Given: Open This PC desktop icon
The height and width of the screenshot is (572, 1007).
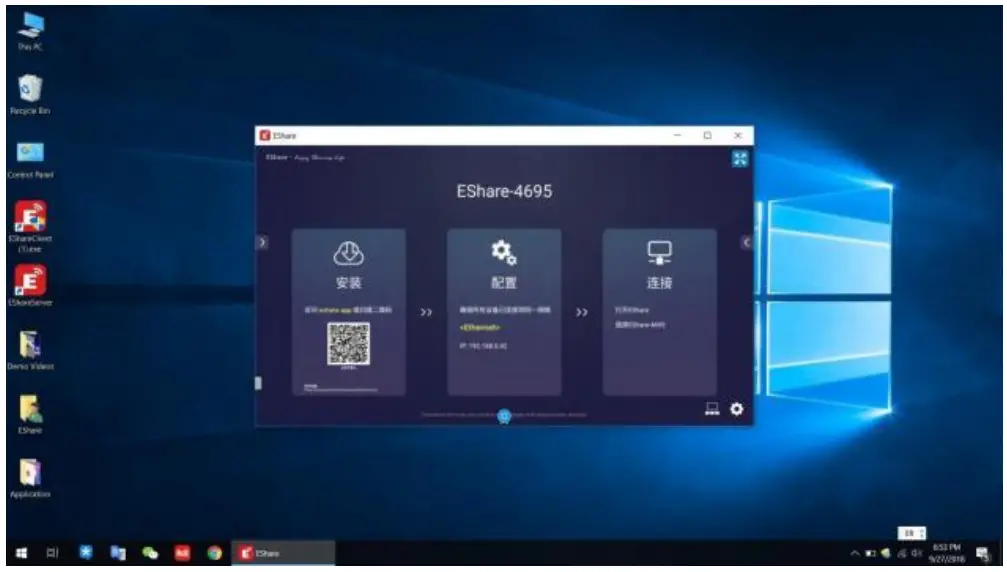Looking at the screenshot, I should [30, 31].
